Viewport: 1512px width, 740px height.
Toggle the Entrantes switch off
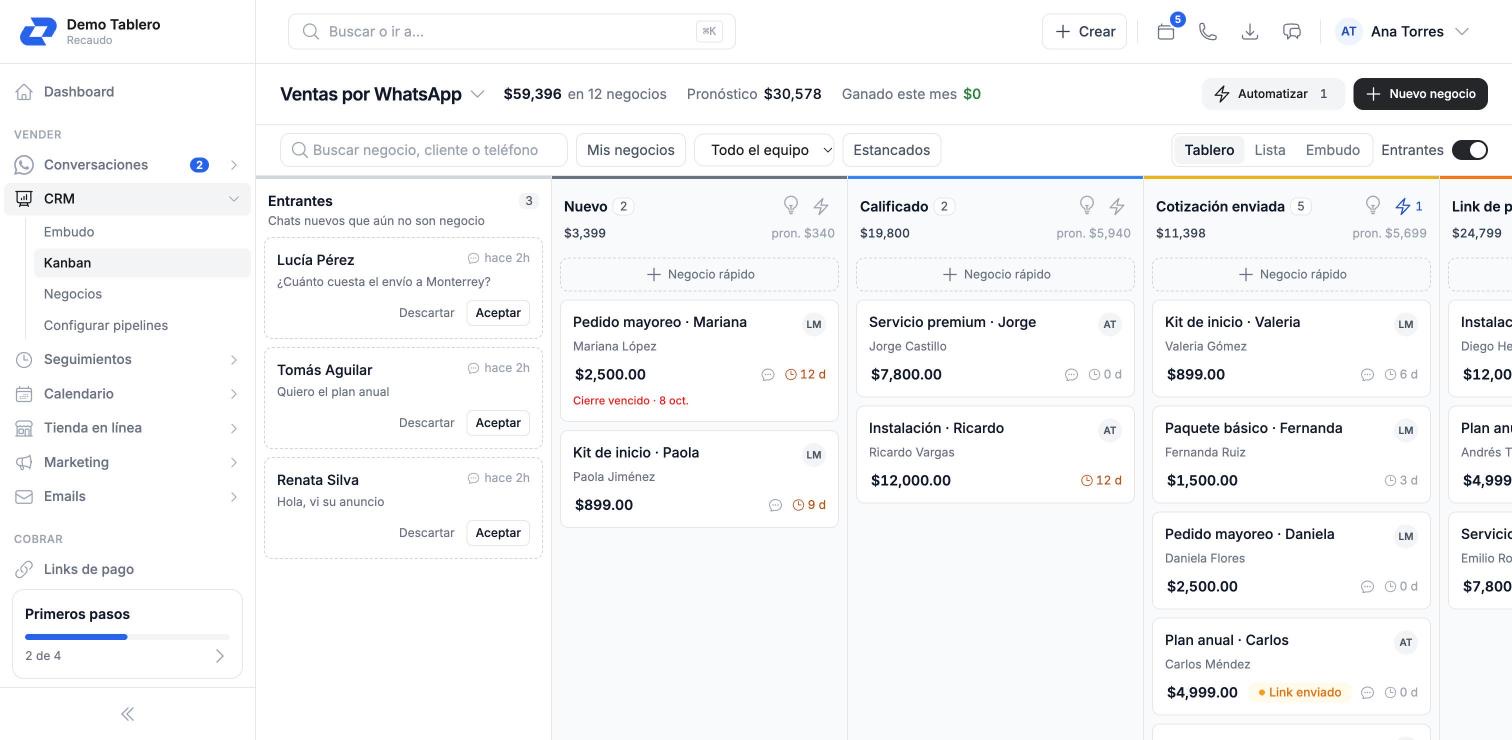pyautogui.click(x=1470, y=150)
